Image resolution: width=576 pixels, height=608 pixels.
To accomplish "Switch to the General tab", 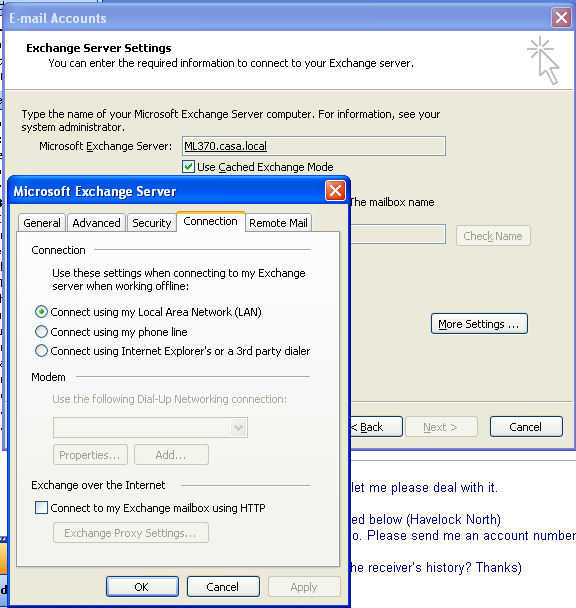I will pos(42,223).
